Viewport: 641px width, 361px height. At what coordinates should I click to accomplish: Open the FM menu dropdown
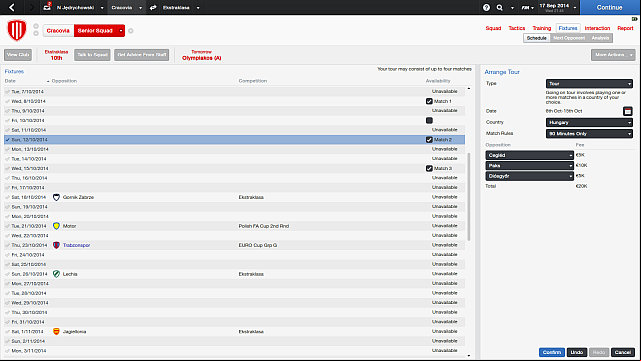click(527, 8)
